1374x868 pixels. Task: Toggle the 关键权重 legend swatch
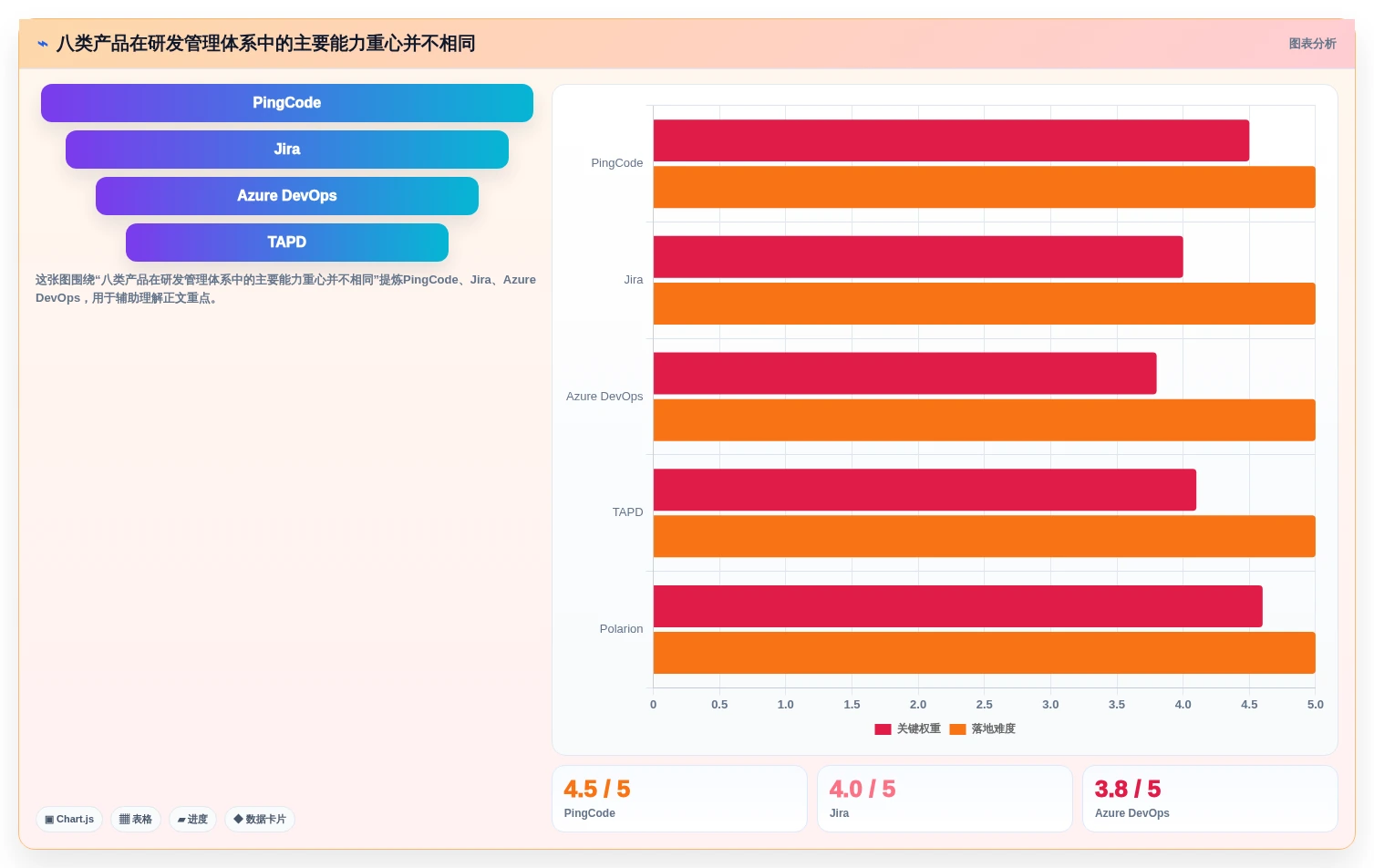(x=883, y=729)
